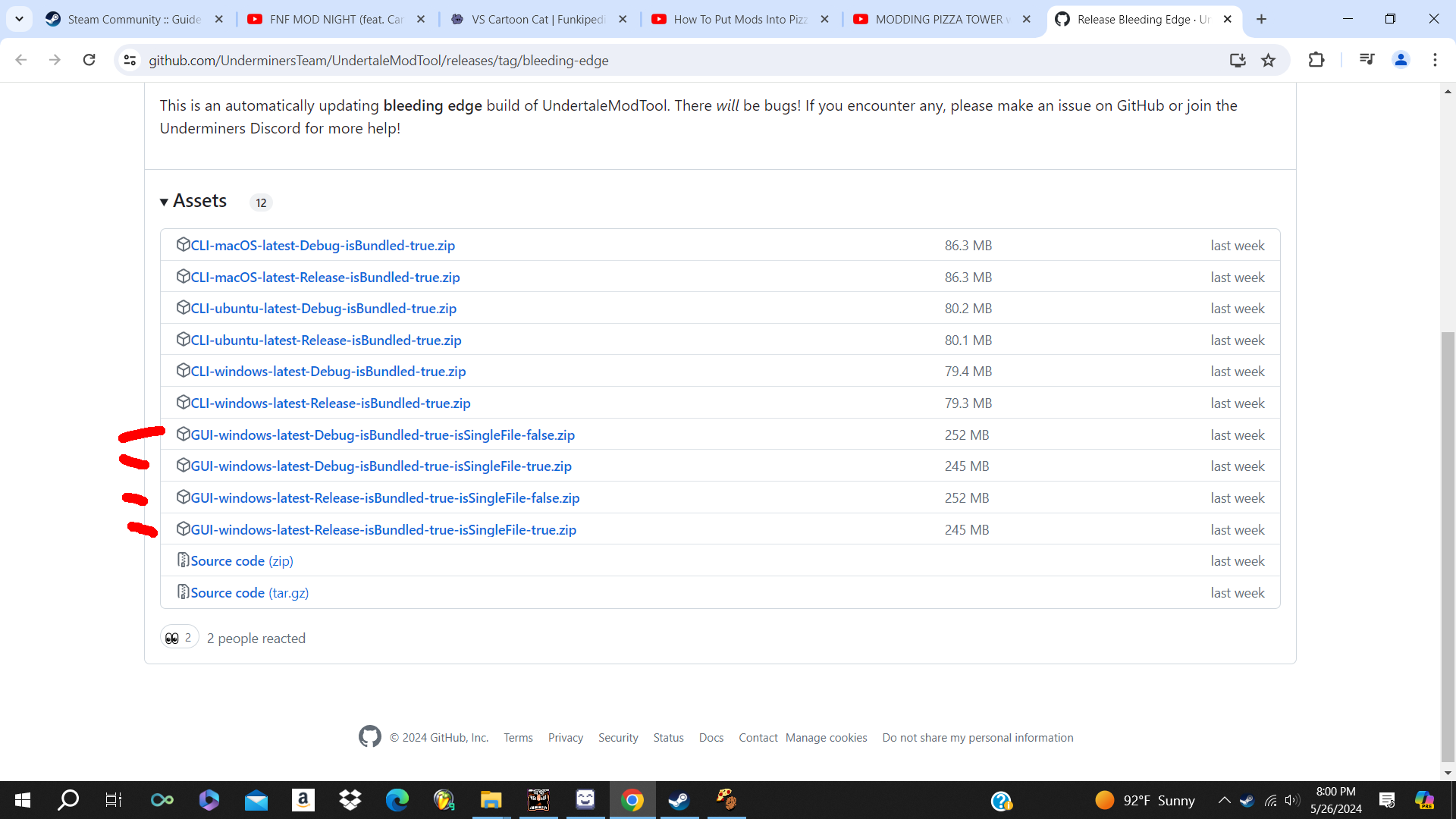
Task: Switch to VS Cartoon Cat Funkipedia tab
Action: (537, 19)
